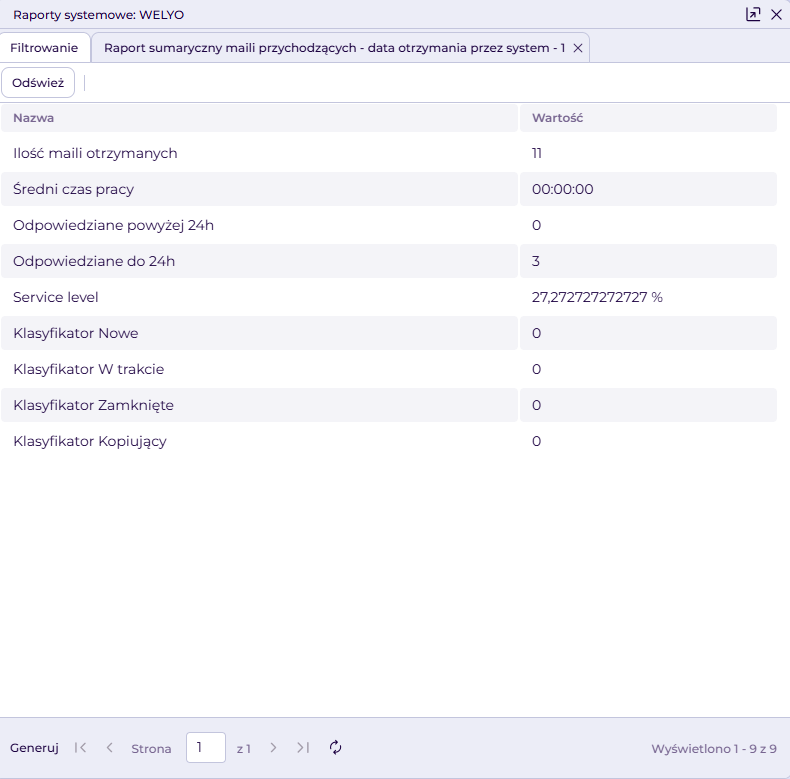The height and width of the screenshot is (779, 790).
Task: Select the Ilość maili otrzymanych row
Action: 388,153
